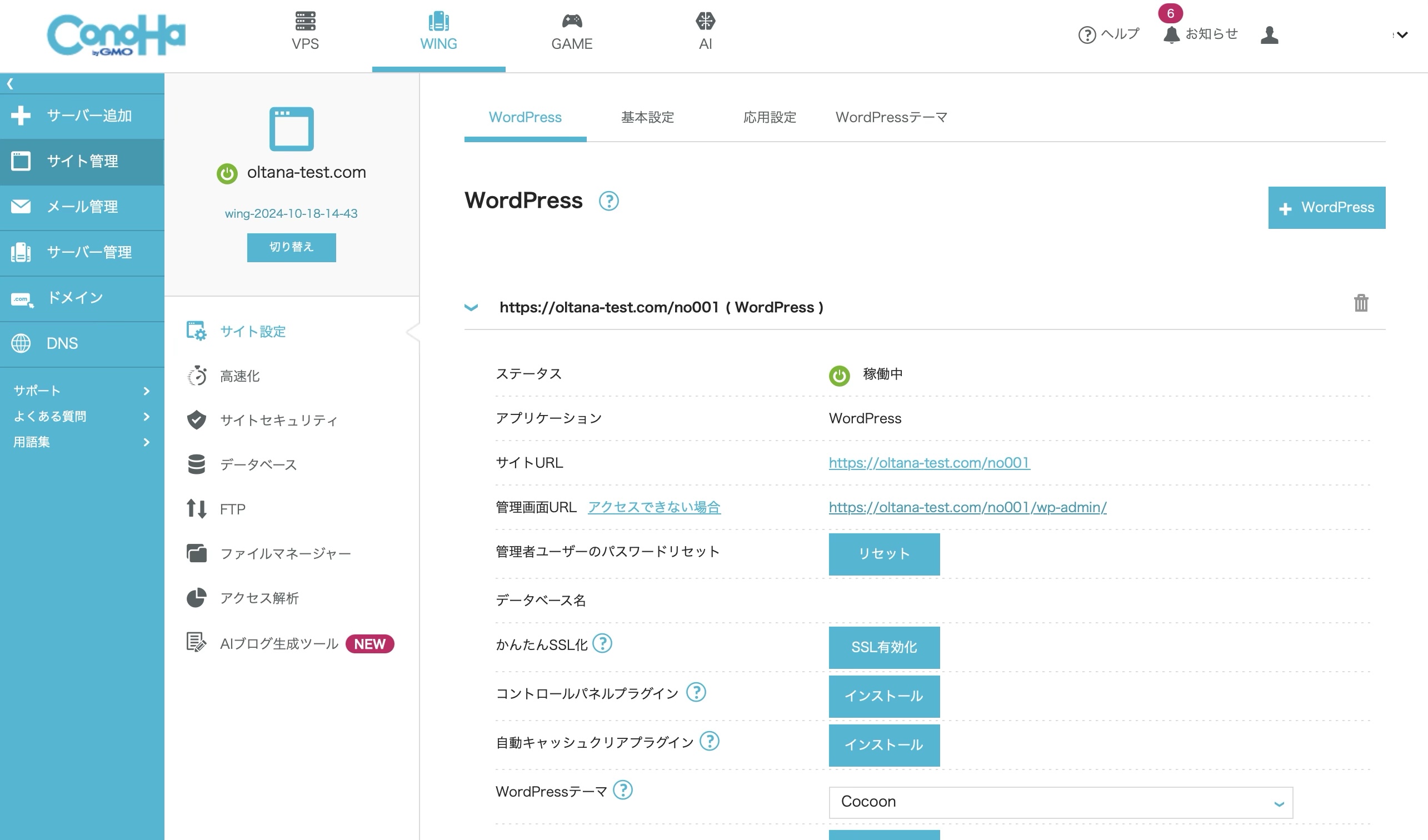Switch to the WordPress tab
The height and width of the screenshot is (840, 1428).
coord(525,117)
